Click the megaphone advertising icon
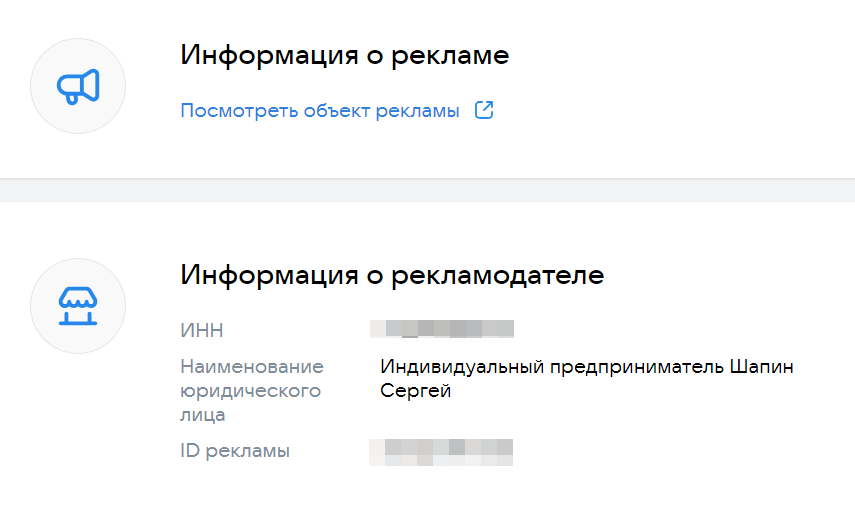The width and height of the screenshot is (855, 512). pos(78,87)
